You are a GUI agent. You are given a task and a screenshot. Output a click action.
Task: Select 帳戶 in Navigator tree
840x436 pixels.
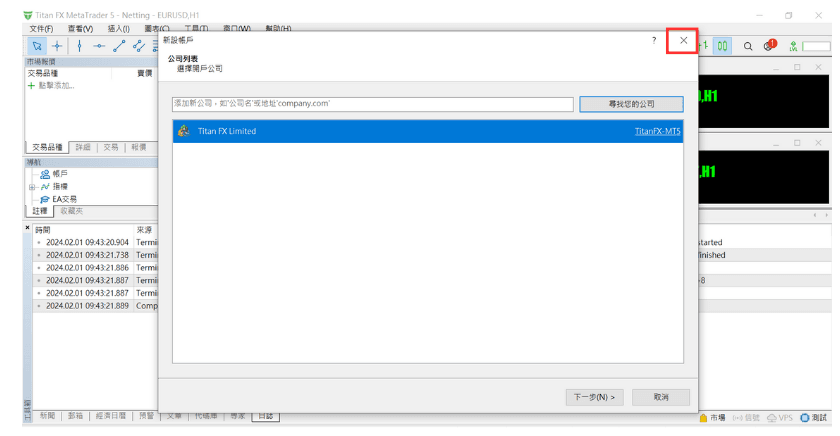point(60,174)
